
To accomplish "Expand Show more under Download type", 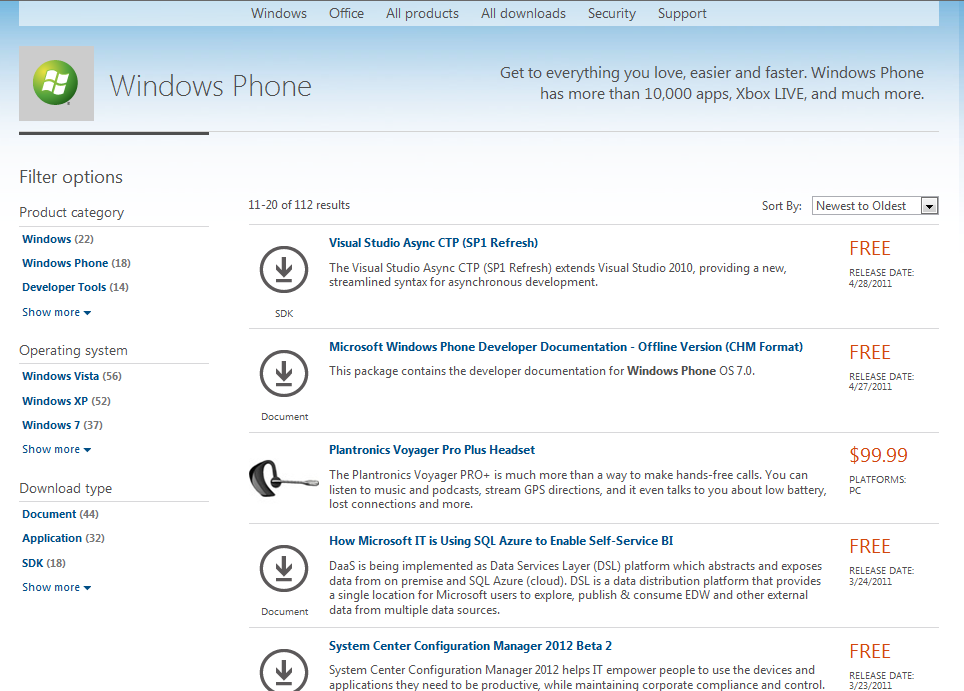I will (x=56, y=587).
